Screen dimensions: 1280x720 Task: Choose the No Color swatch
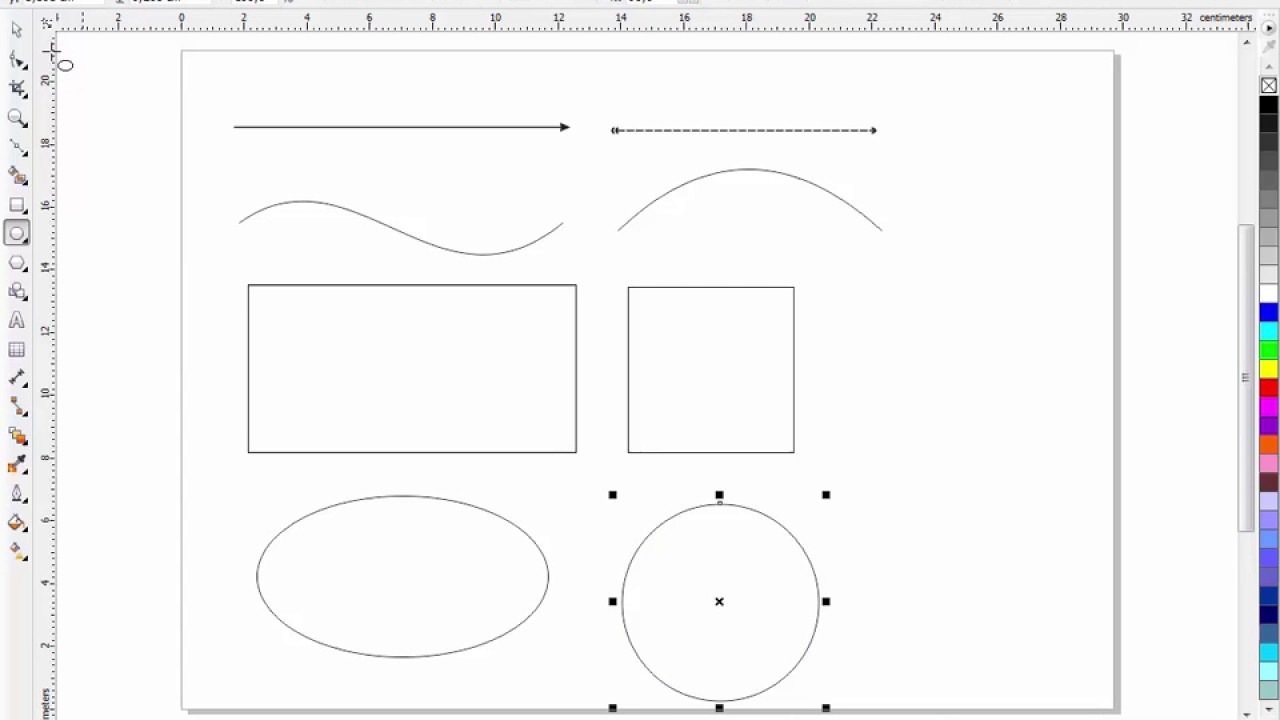1268,85
